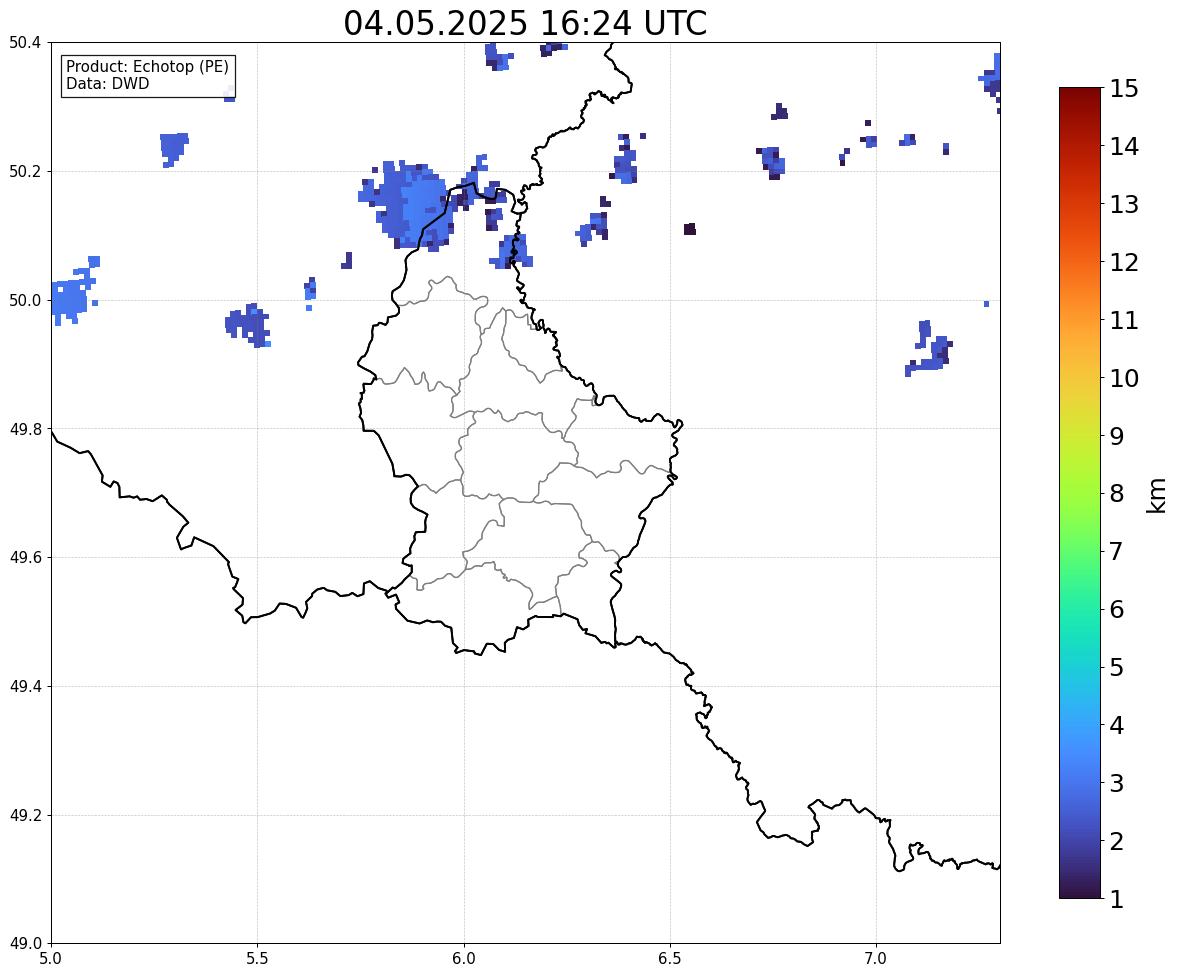Pick the colorbar tick label 3
Screen dimensions: 1178x976
(1117, 783)
